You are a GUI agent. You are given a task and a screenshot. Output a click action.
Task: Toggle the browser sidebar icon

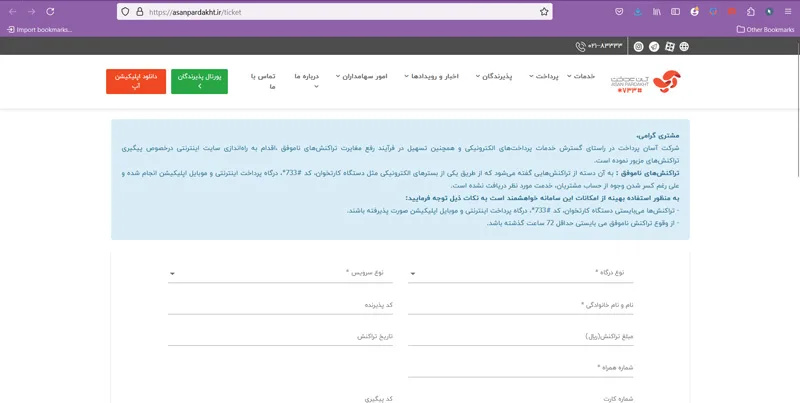676,12
